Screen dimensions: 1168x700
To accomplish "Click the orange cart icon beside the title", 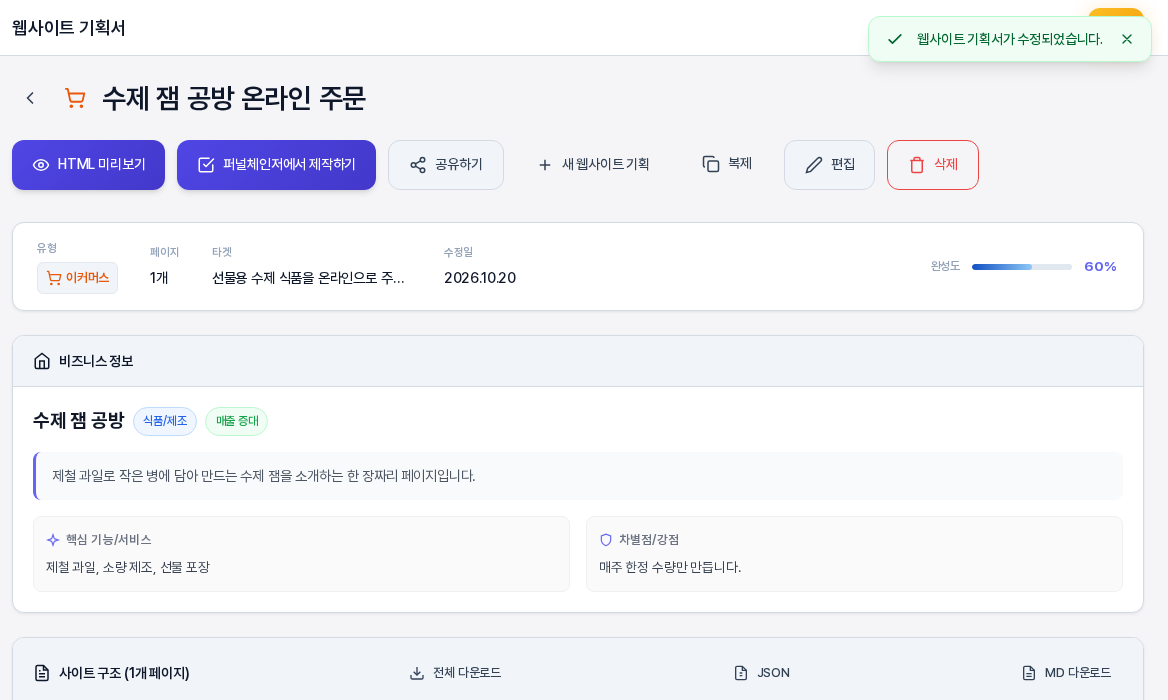I will coord(74,98).
